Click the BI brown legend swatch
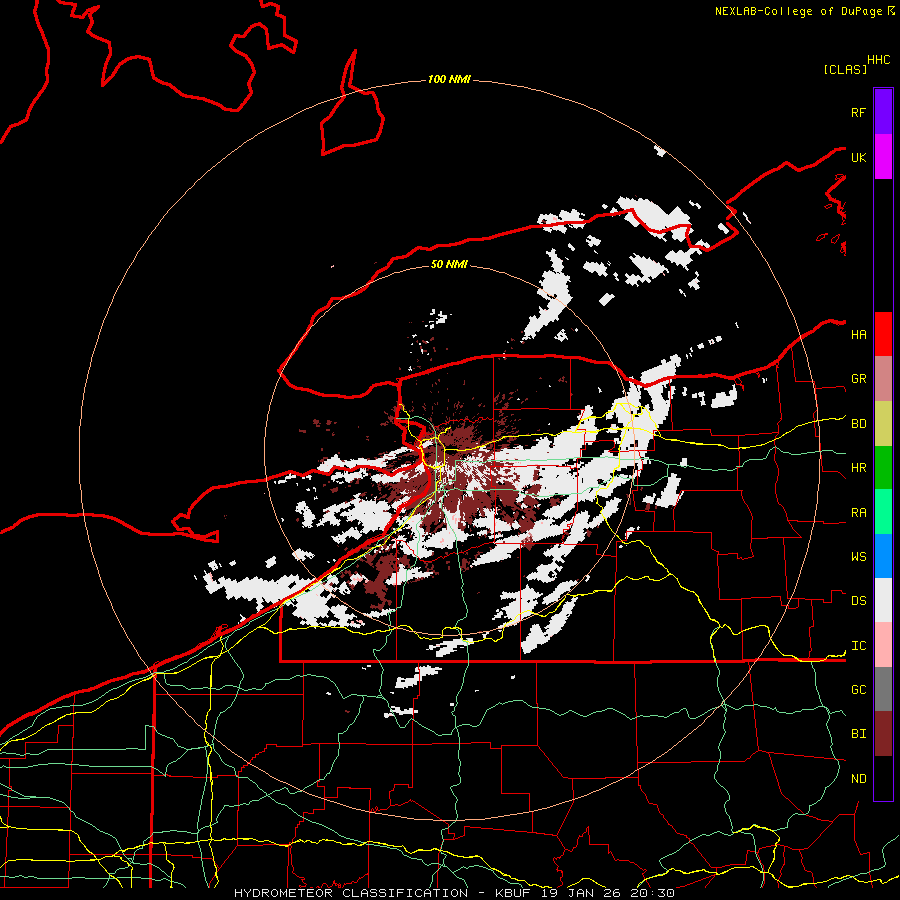Screen dimensions: 900x900 coord(883,734)
